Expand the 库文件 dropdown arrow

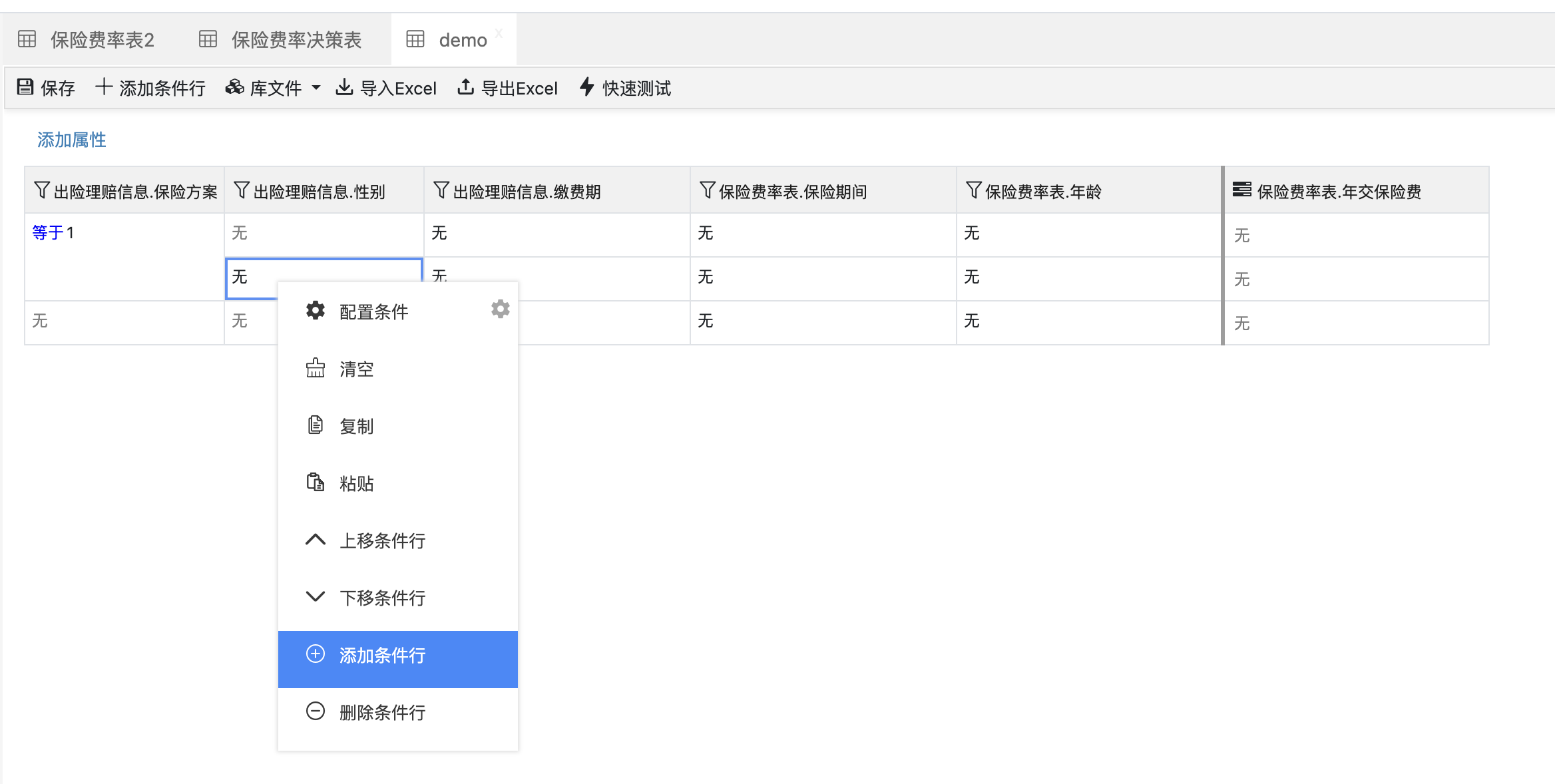click(316, 88)
